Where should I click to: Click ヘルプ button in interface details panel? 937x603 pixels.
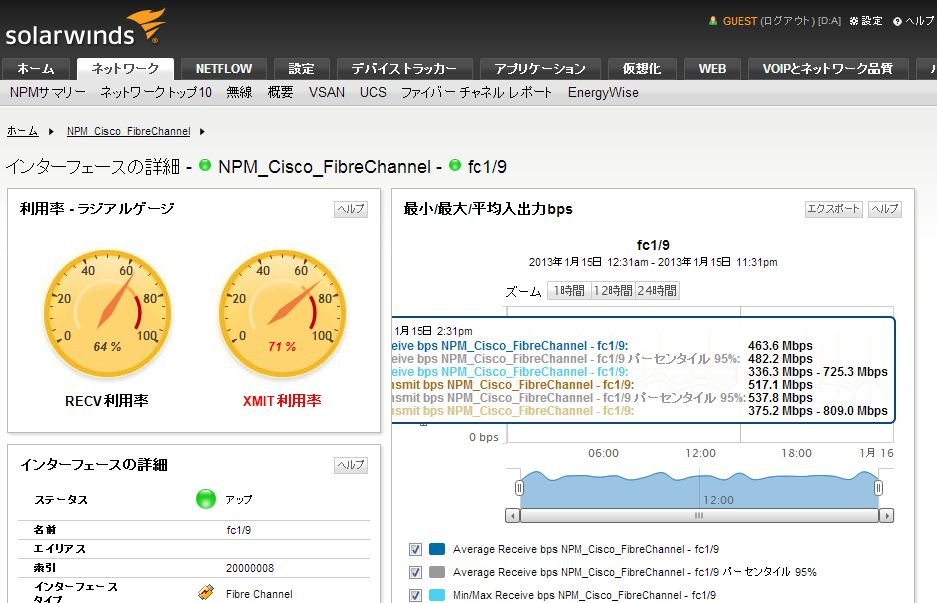[351, 465]
